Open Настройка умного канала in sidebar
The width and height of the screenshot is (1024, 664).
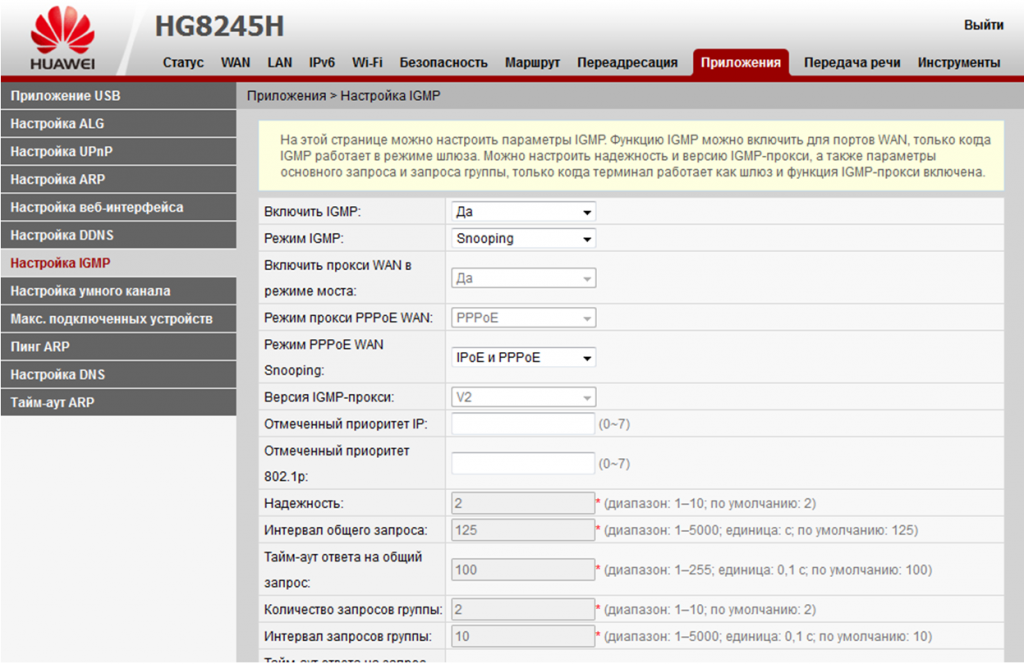[118, 291]
